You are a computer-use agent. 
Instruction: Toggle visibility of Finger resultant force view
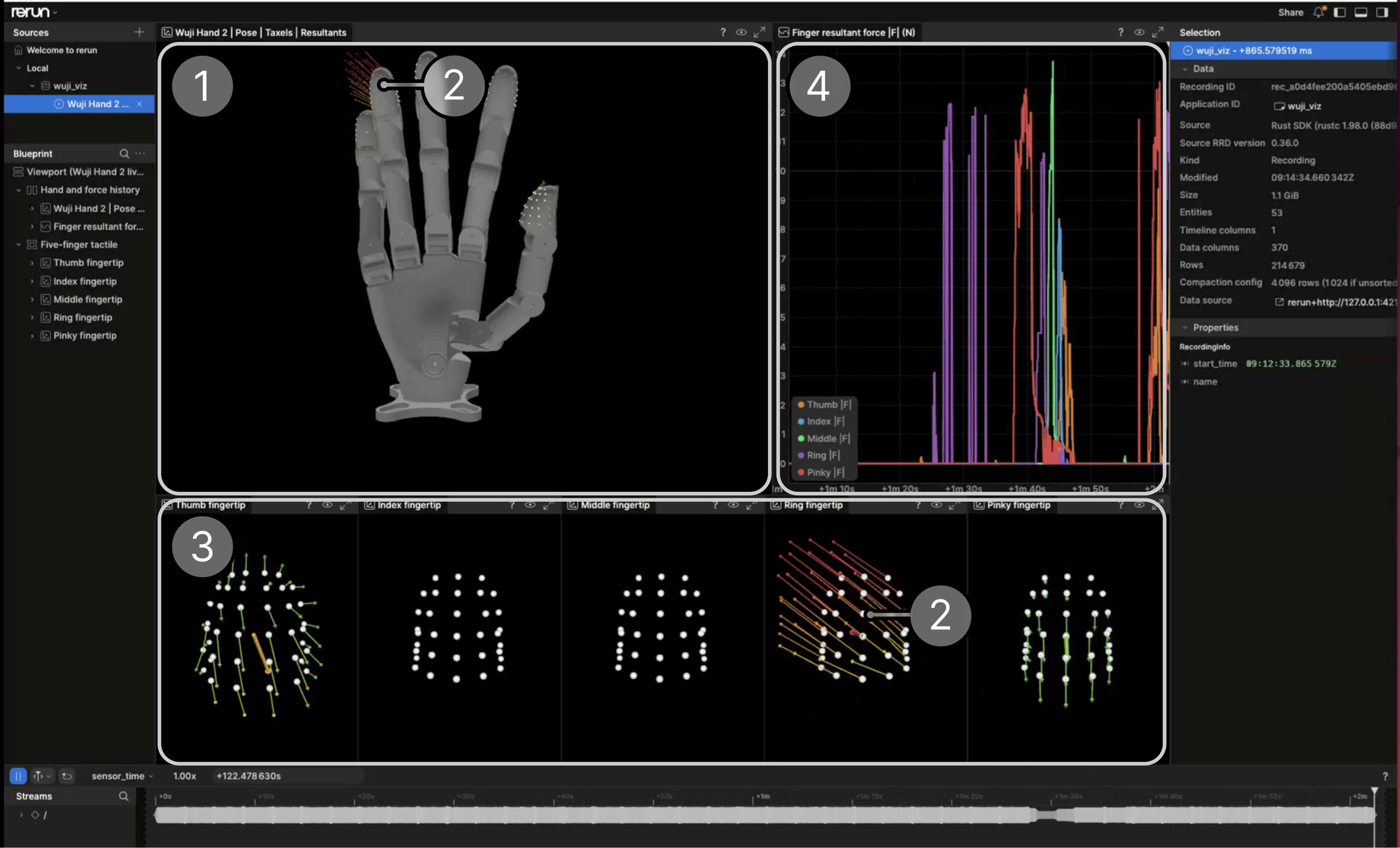[1139, 33]
